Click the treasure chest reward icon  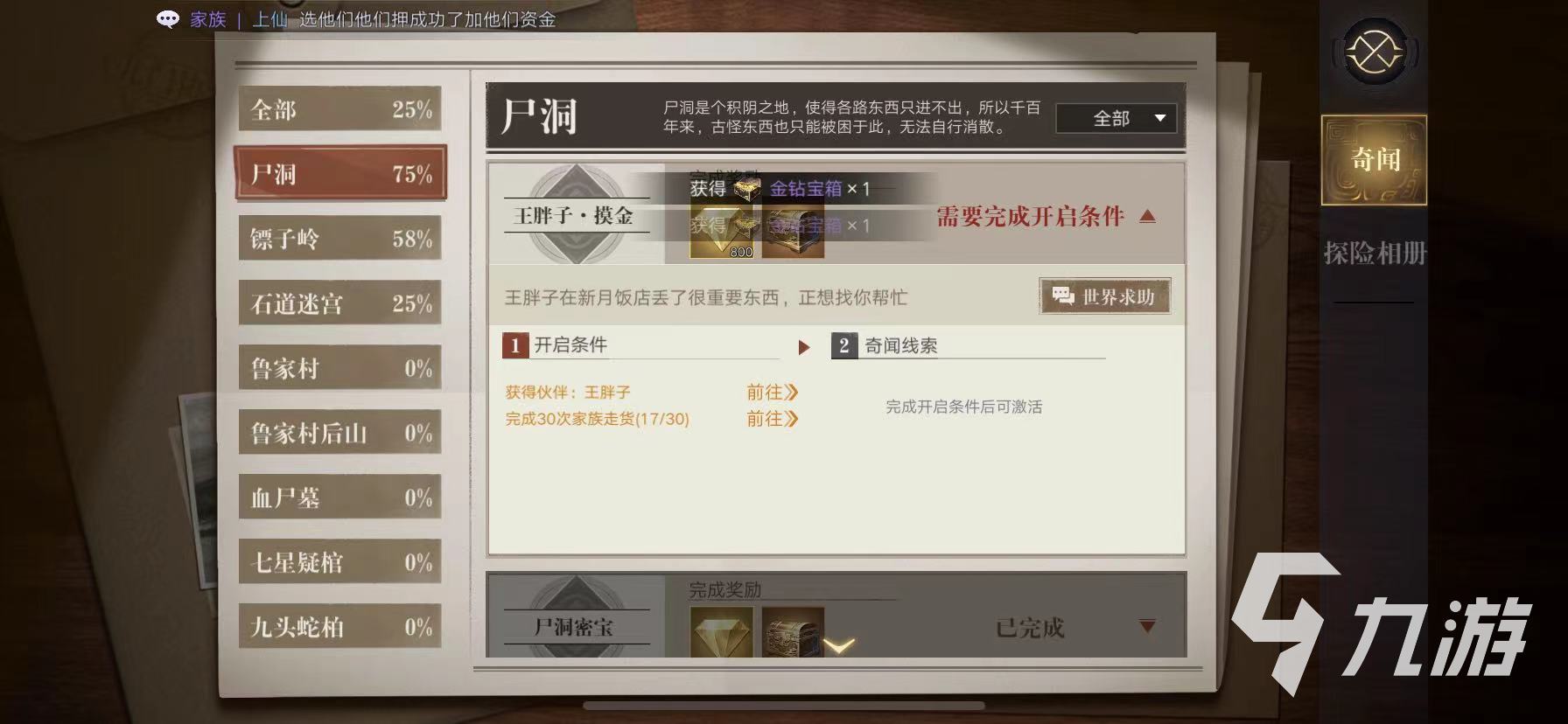click(x=793, y=230)
